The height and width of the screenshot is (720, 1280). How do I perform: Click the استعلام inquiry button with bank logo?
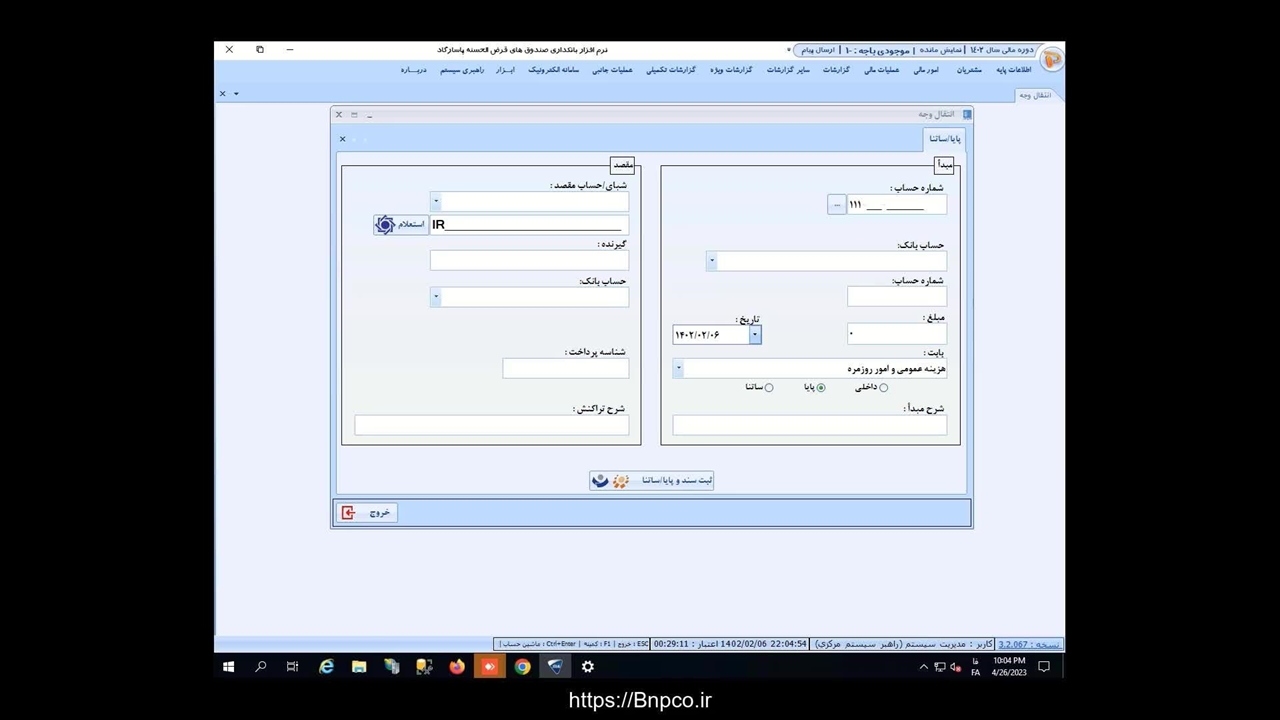click(400, 225)
